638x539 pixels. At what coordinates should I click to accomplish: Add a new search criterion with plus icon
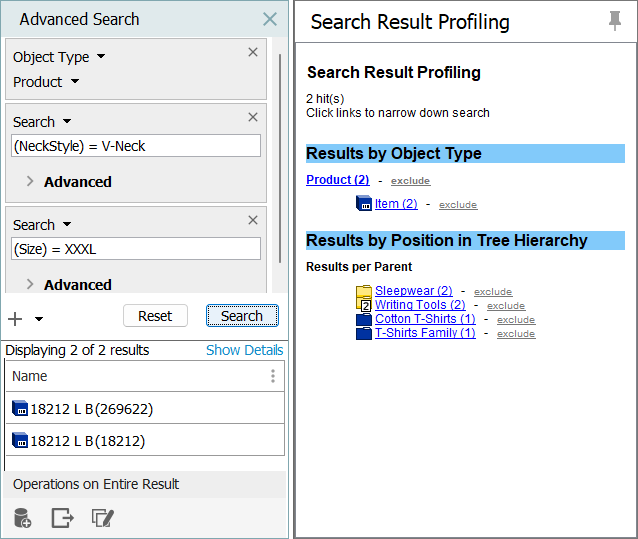point(15,319)
